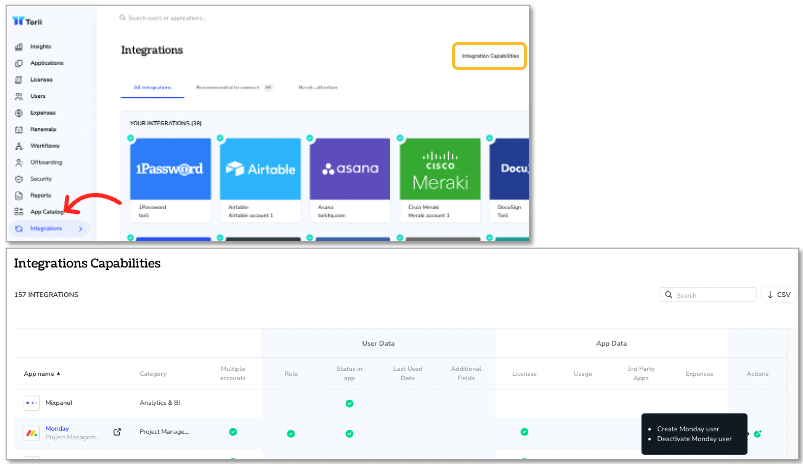803x464 pixels.
Task: Switch to Recommended to connect tab
Action: 234,88
